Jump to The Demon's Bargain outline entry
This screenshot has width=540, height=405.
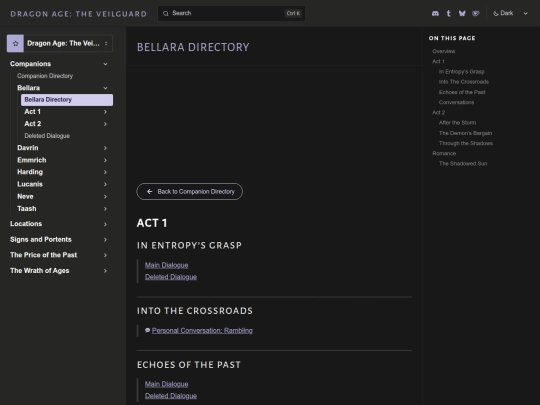coord(465,133)
